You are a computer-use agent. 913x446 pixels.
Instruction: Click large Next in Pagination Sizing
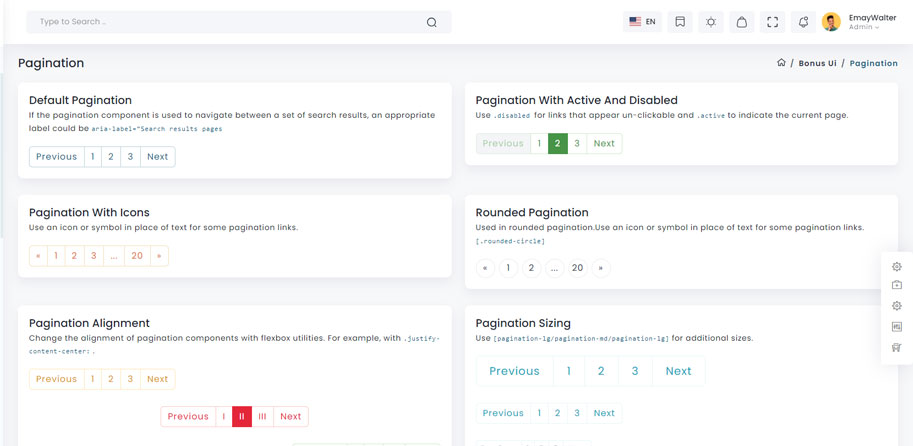coord(678,371)
